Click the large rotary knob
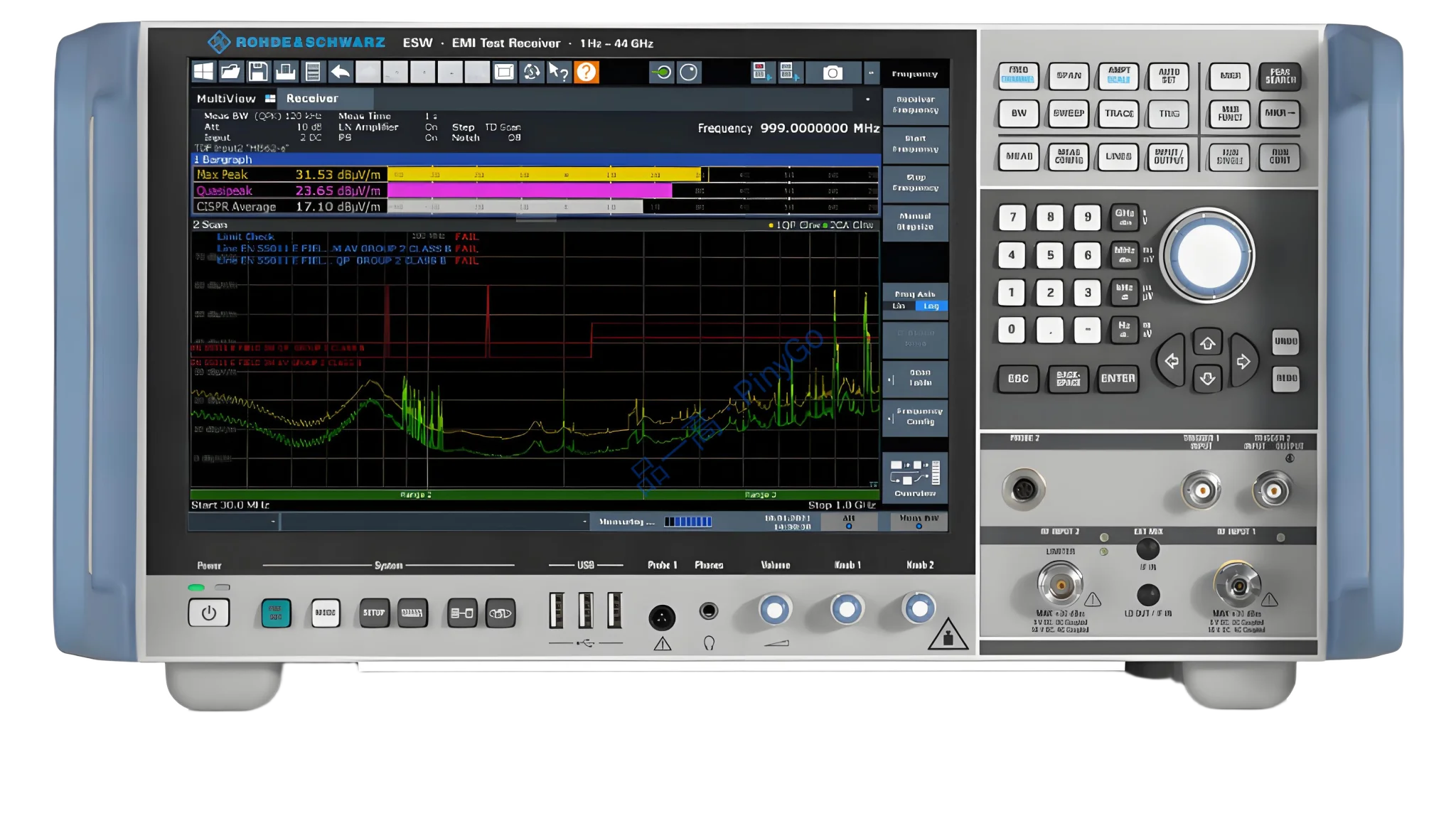 pyautogui.click(x=1207, y=255)
